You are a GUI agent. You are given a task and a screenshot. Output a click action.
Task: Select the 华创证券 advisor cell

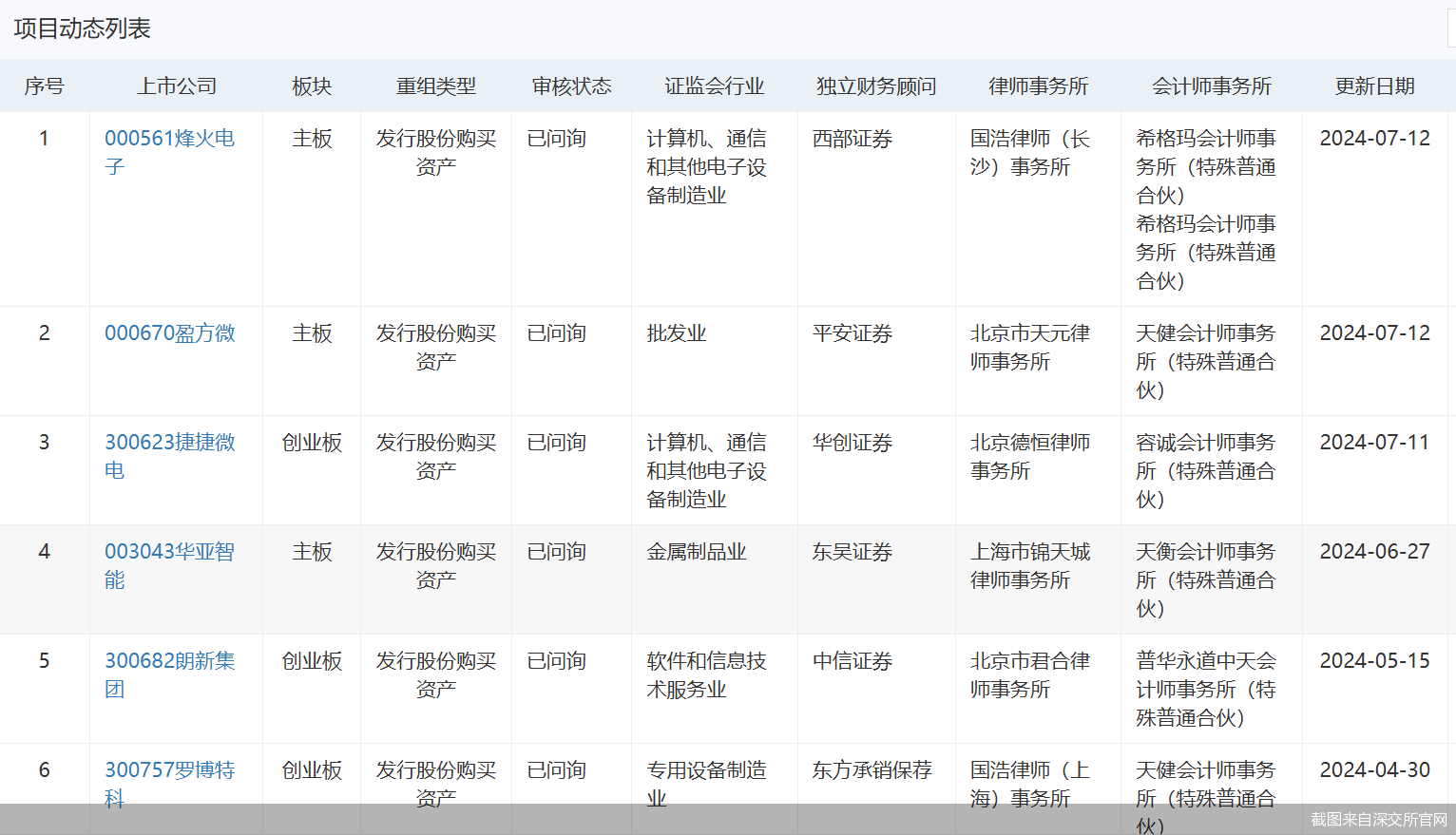(x=853, y=443)
